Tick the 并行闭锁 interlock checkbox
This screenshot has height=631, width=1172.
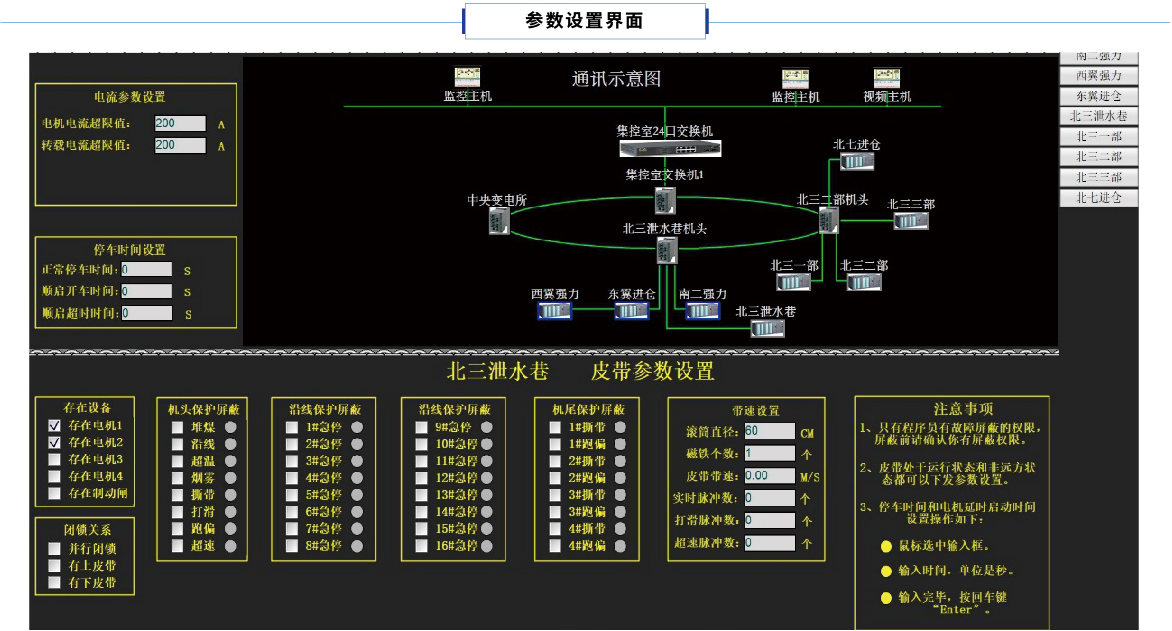coord(55,548)
